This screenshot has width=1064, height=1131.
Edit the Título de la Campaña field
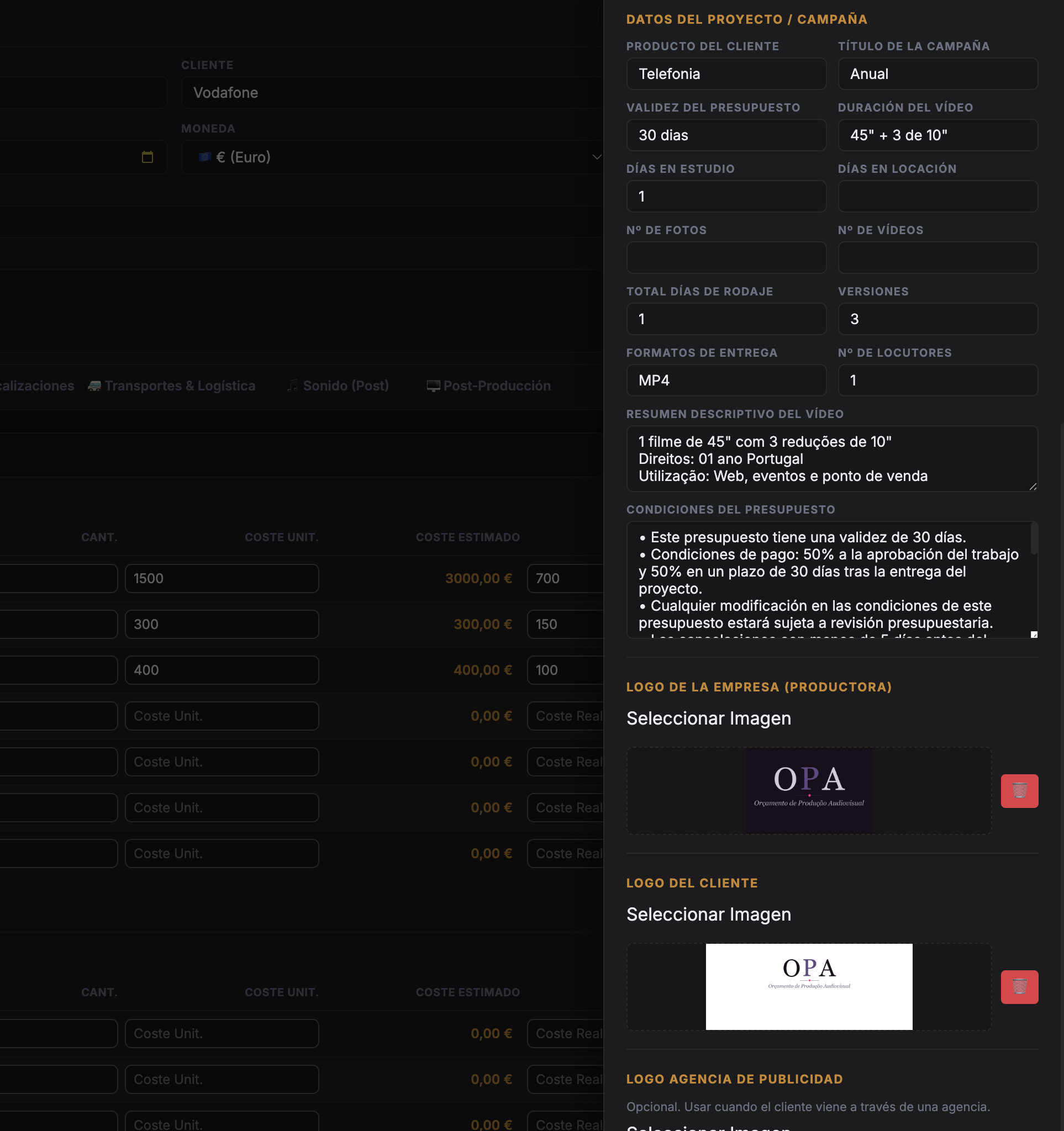click(937, 74)
